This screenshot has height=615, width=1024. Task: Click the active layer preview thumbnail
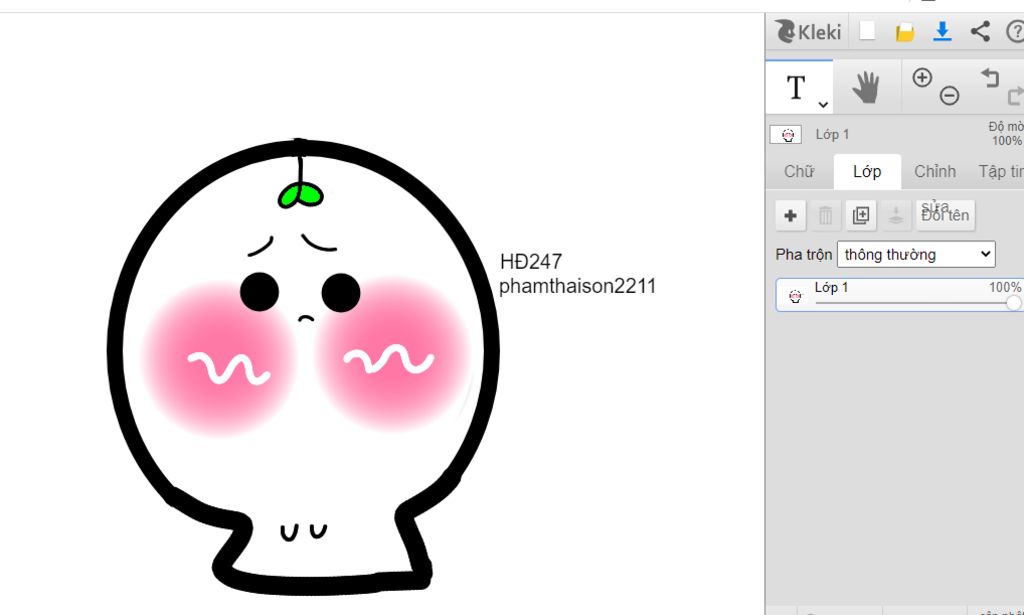click(x=786, y=134)
